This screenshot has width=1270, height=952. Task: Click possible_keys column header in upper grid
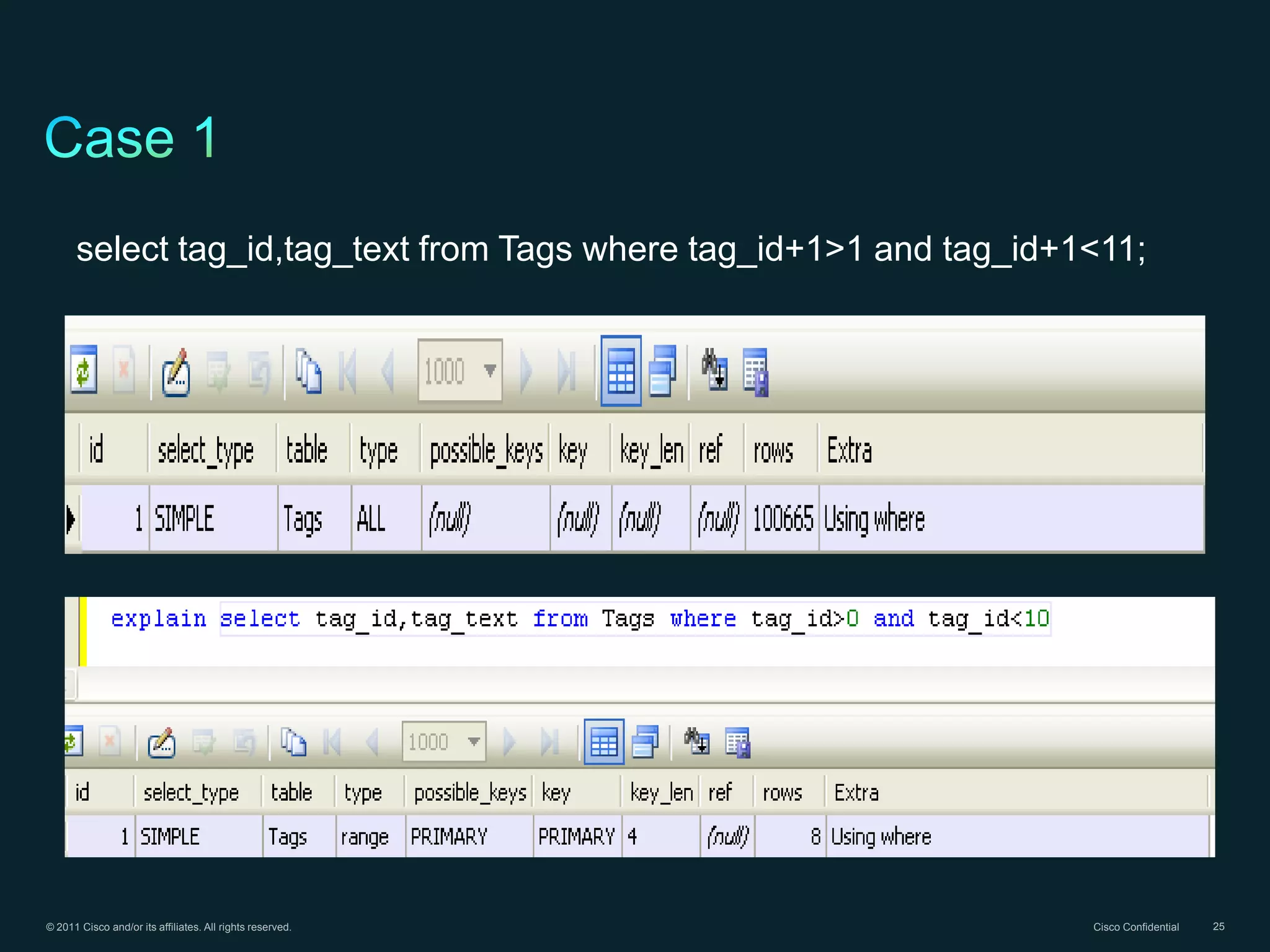click(x=486, y=450)
